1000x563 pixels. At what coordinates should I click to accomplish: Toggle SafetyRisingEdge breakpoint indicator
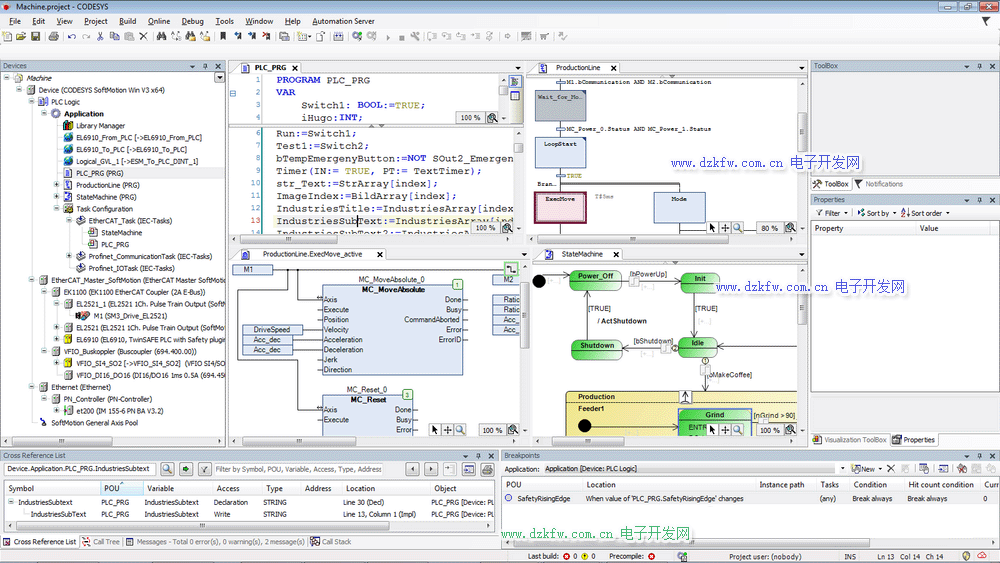click(x=509, y=498)
